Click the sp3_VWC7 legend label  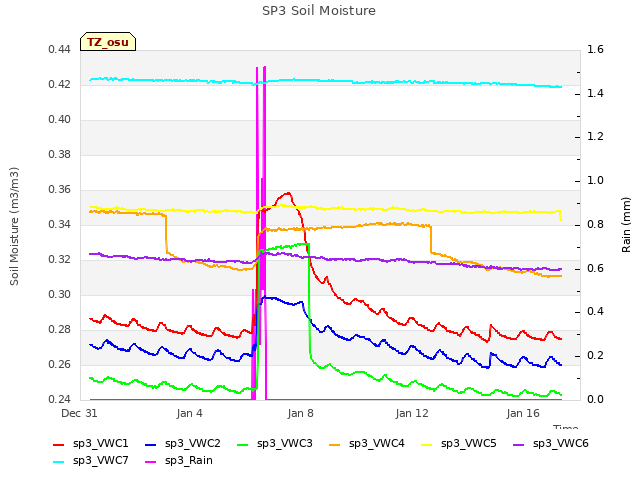pos(101,460)
